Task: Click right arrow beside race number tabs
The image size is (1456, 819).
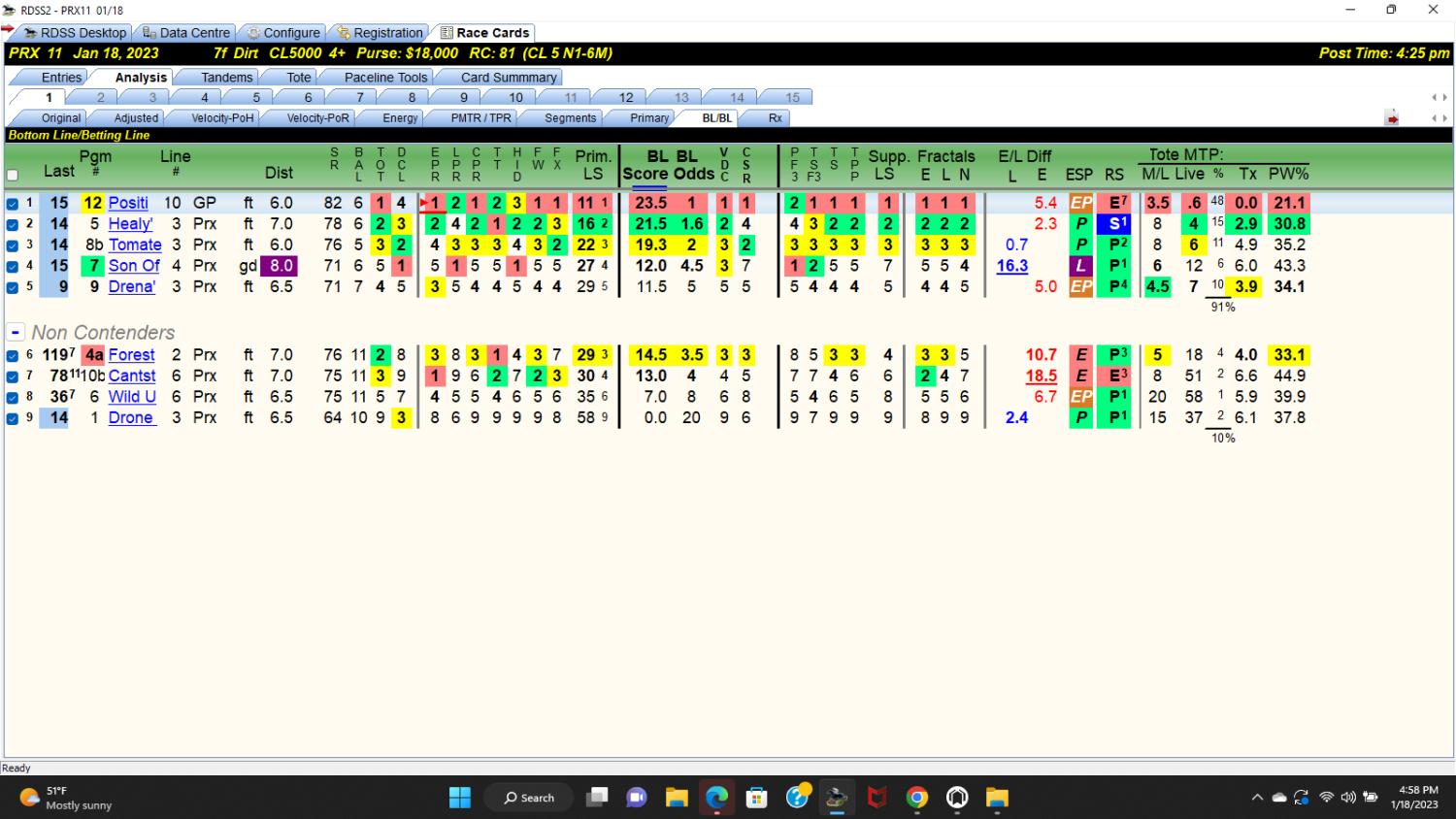Action: click(x=1444, y=98)
